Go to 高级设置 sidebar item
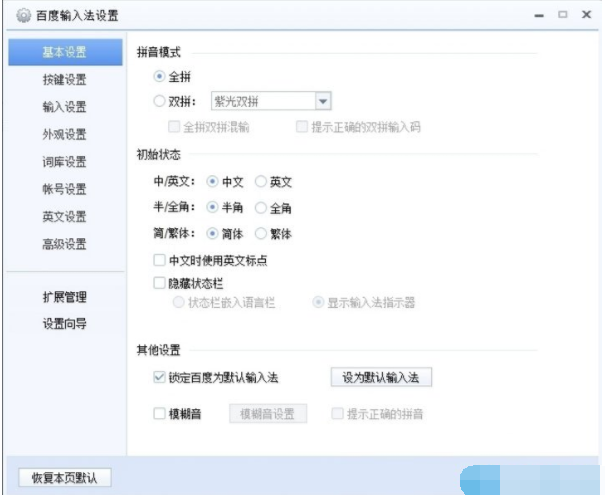The image size is (605, 495). click(x=64, y=244)
